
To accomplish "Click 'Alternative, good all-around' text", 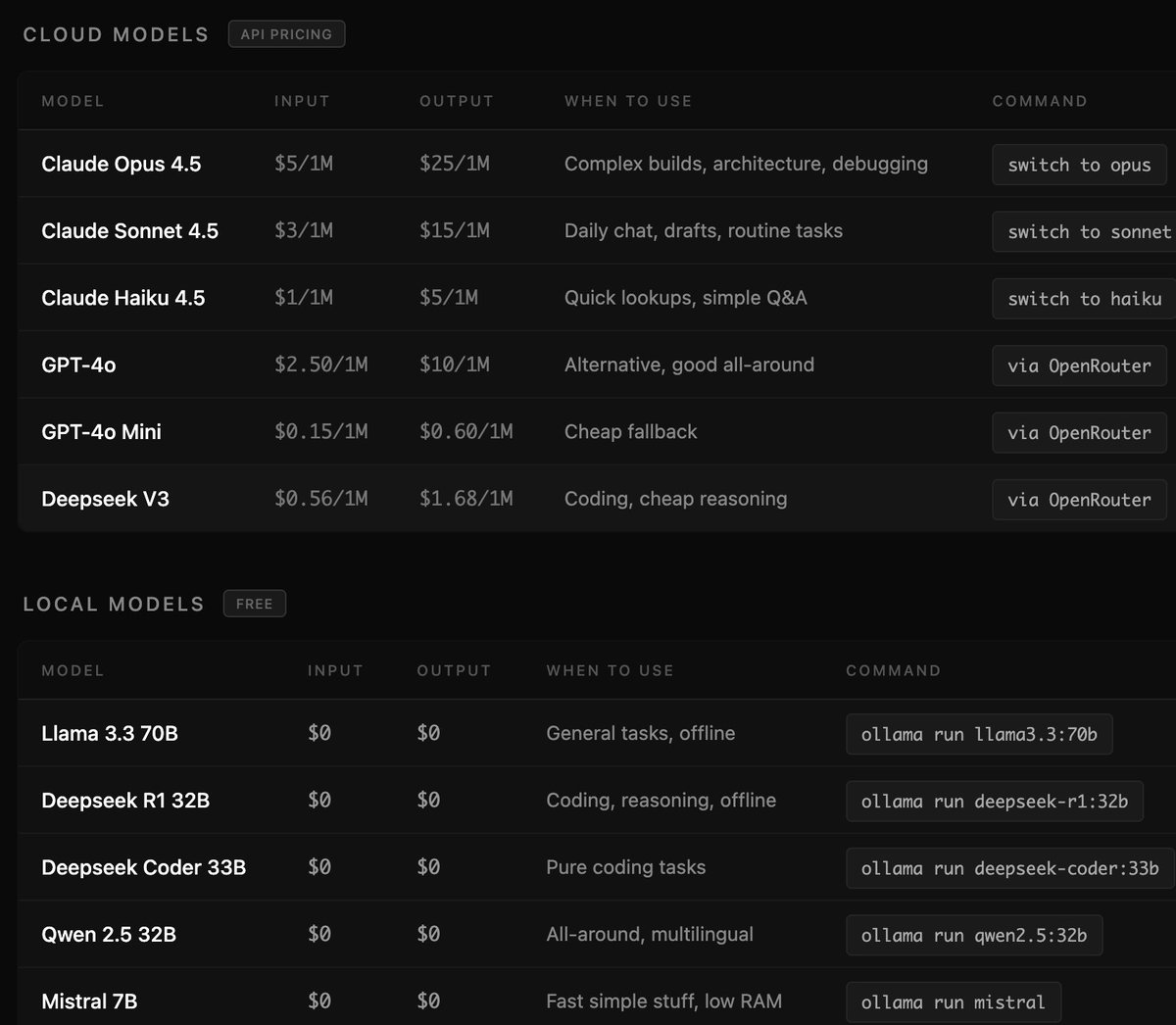I will tap(689, 365).
